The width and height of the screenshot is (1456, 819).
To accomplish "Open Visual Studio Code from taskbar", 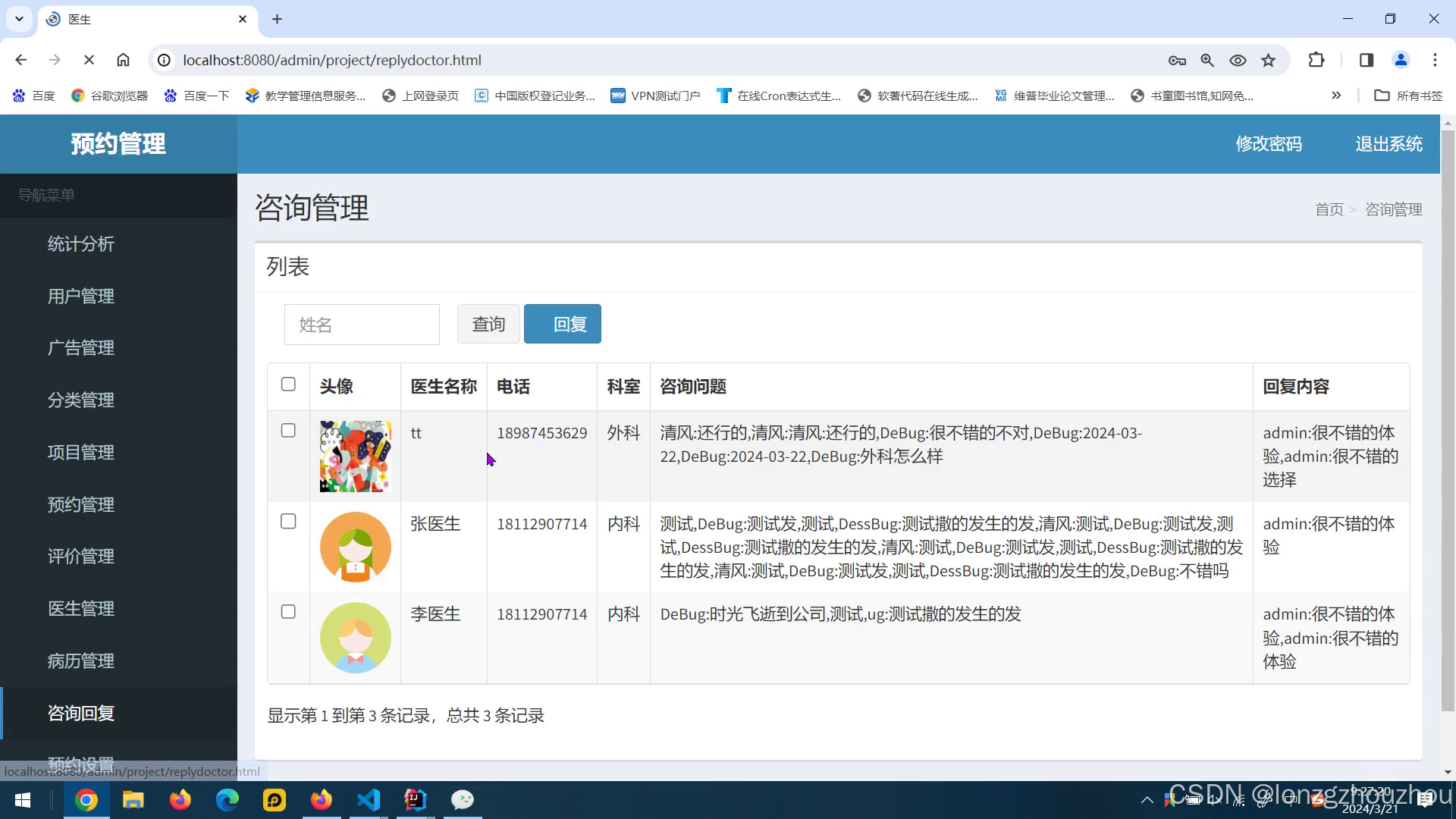I will tap(369, 800).
